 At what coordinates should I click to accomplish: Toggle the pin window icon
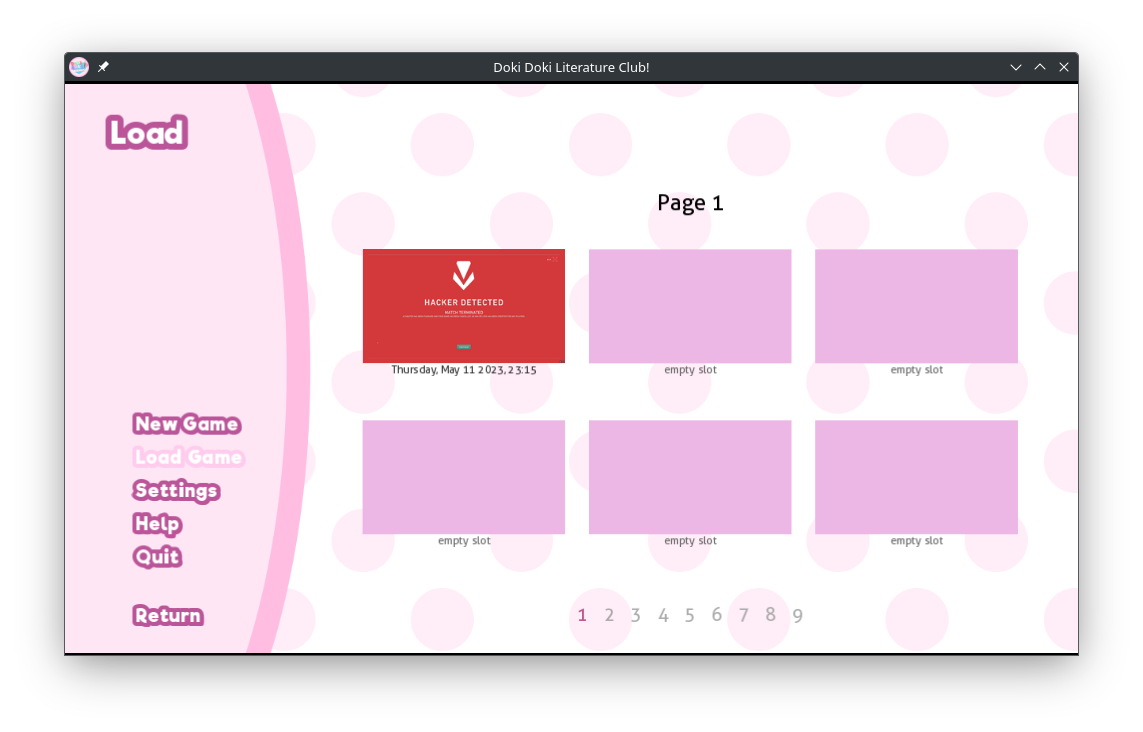click(103, 67)
